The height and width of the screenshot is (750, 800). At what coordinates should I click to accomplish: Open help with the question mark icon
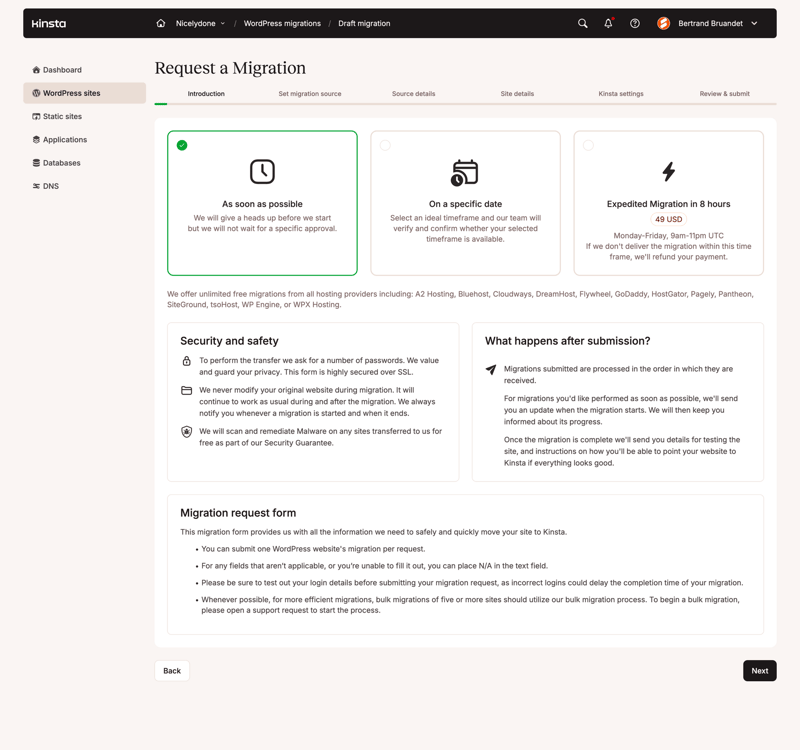click(x=634, y=23)
